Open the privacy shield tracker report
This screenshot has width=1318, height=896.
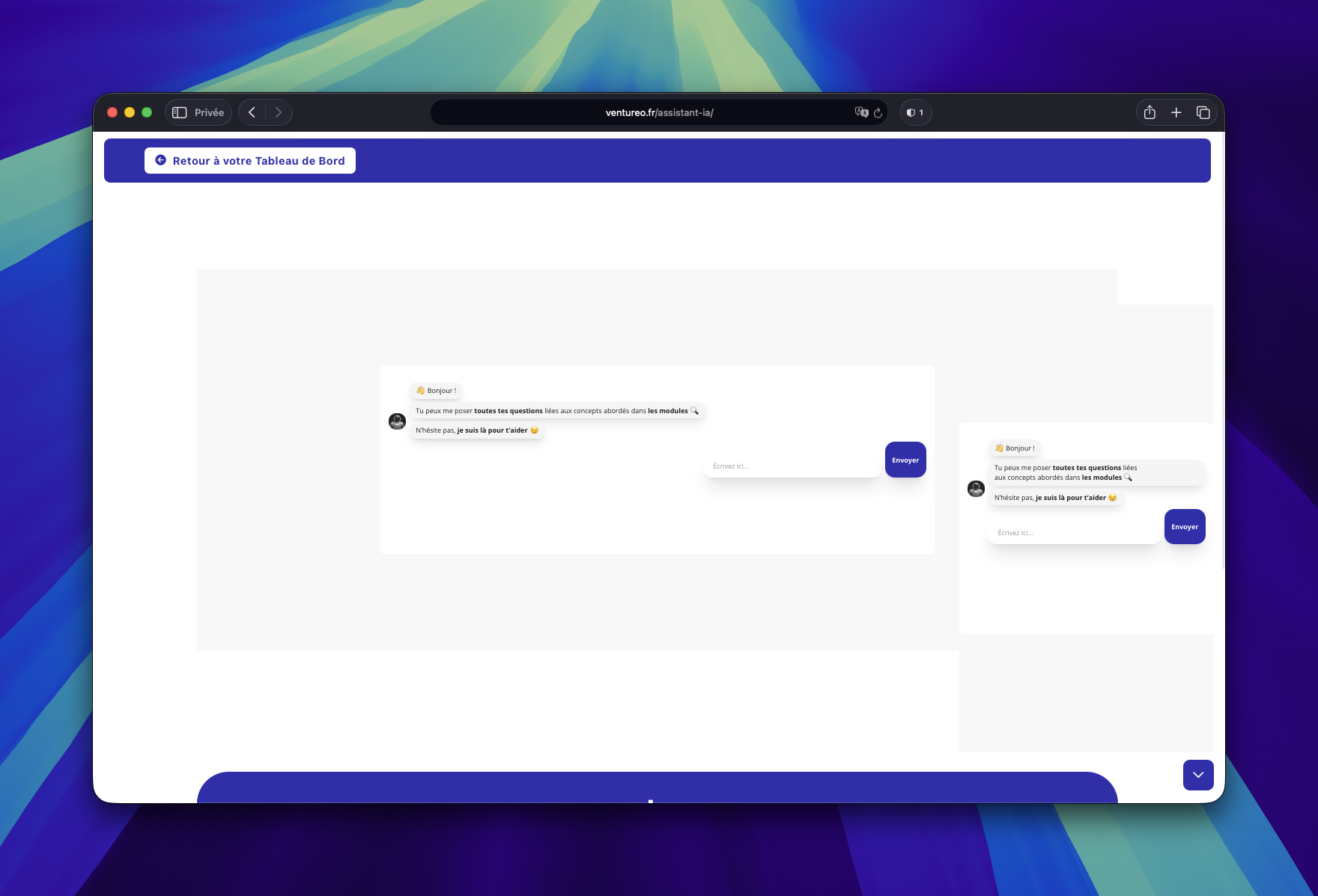tap(915, 112)
